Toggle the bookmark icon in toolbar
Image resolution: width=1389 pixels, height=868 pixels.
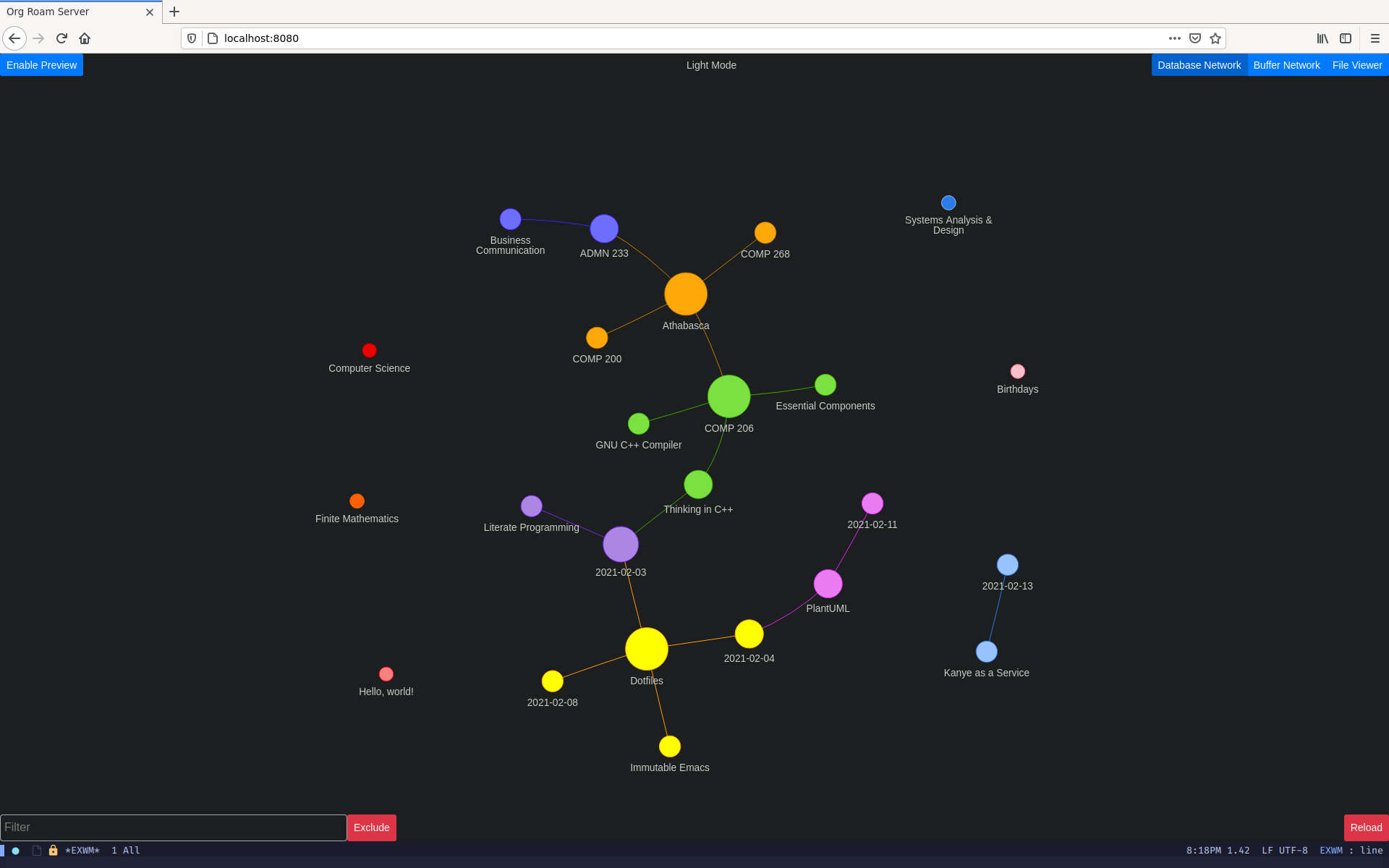pyautogui.click(x=1215, y=38)
